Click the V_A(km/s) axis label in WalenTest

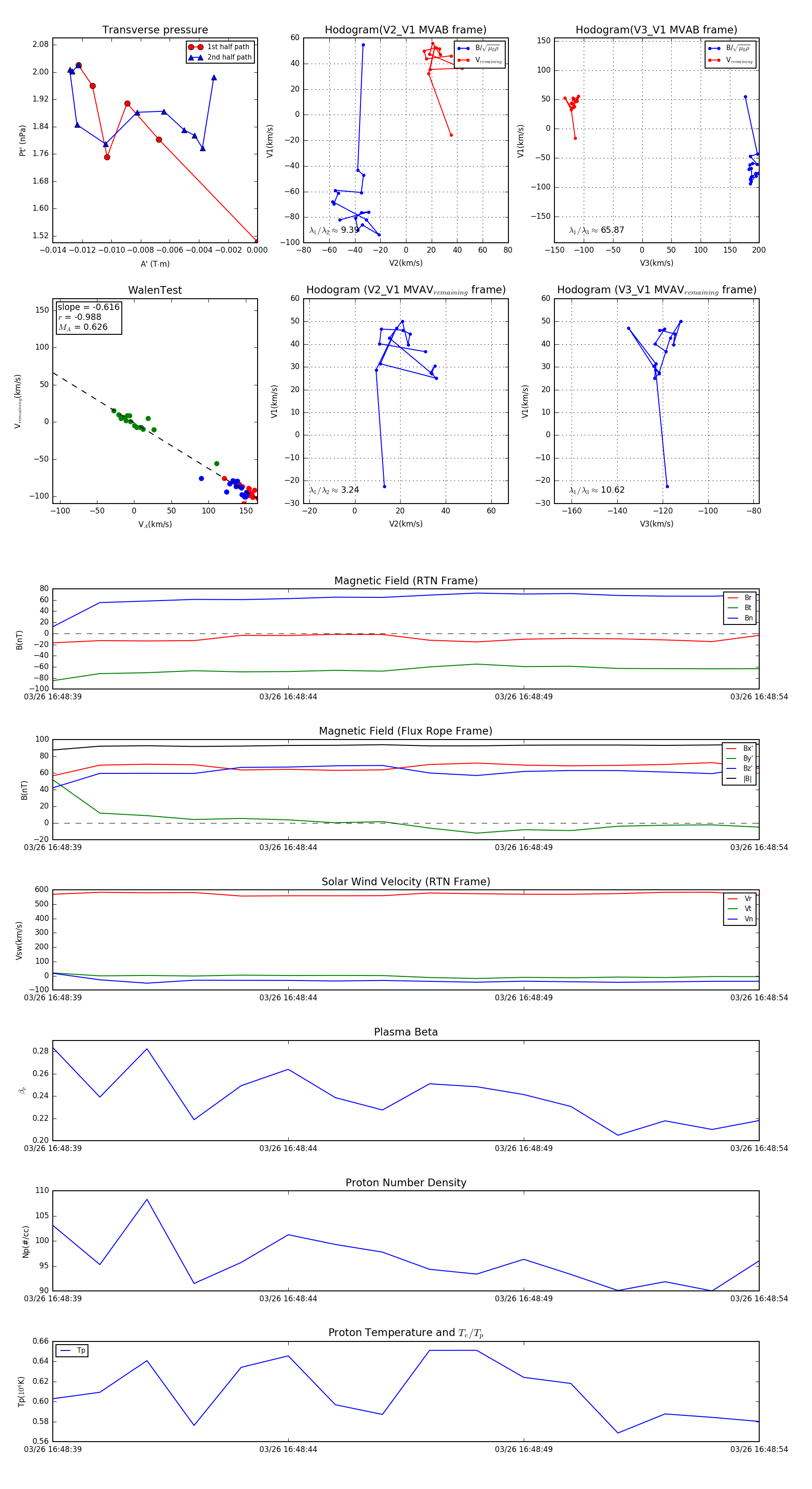(155, 524)
